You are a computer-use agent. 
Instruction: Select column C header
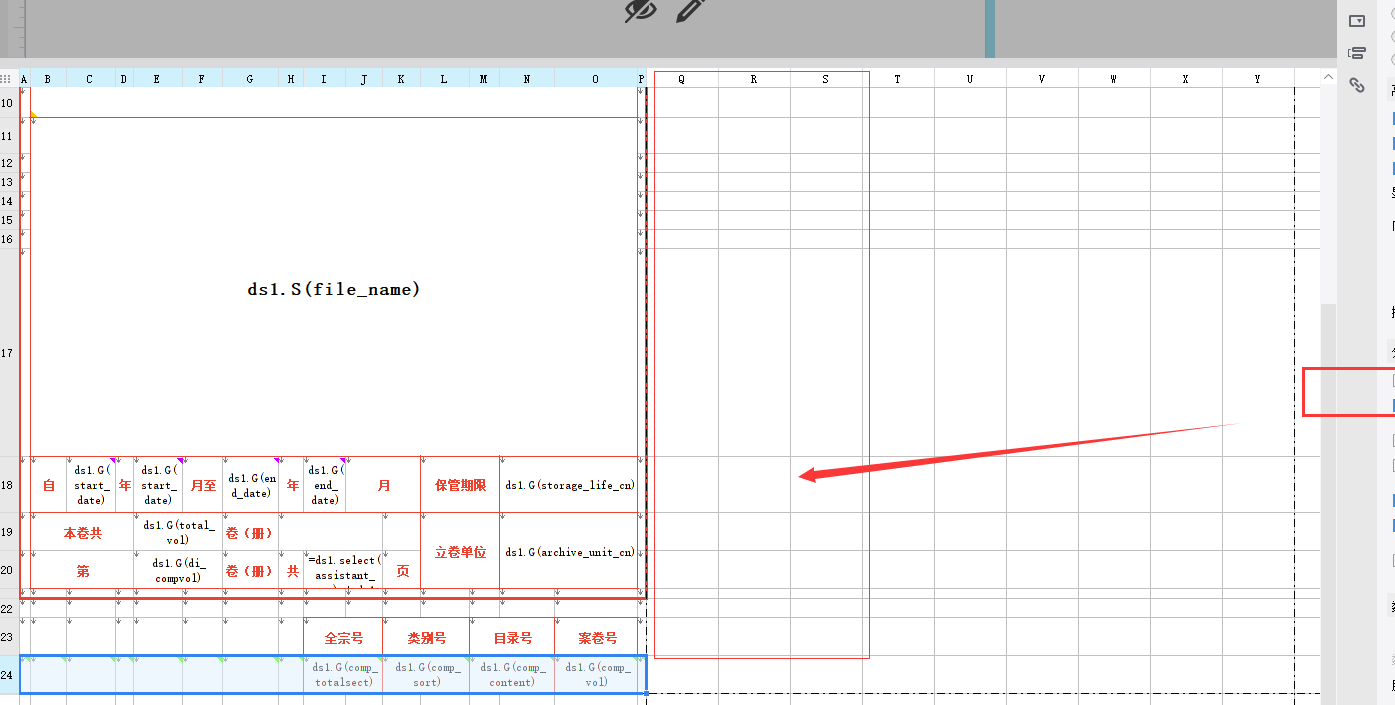(91, 79)
